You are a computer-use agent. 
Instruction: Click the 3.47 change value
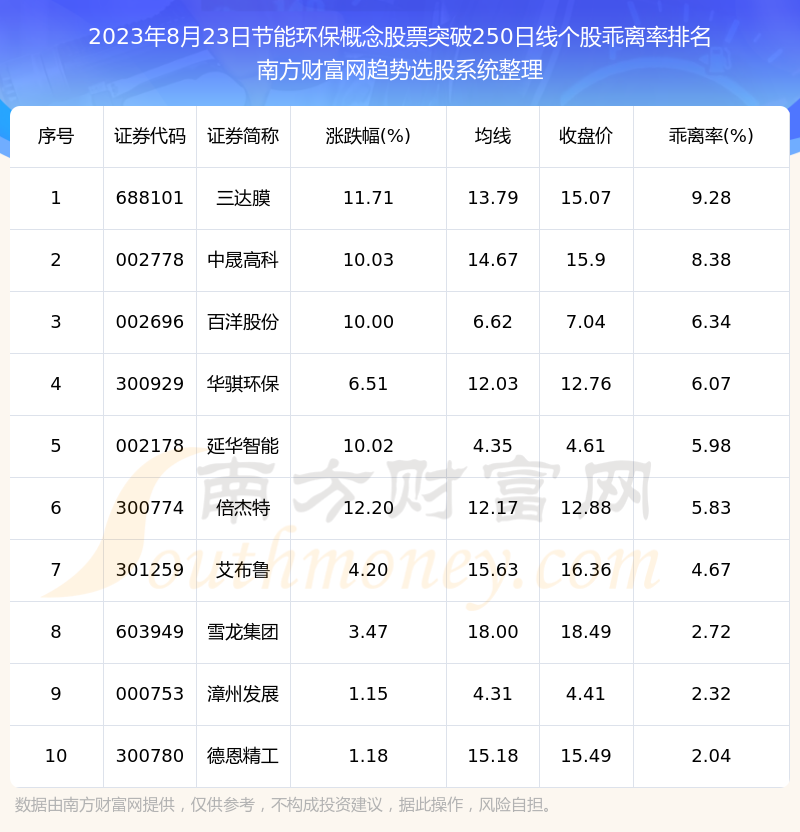[x=368, y=632]
